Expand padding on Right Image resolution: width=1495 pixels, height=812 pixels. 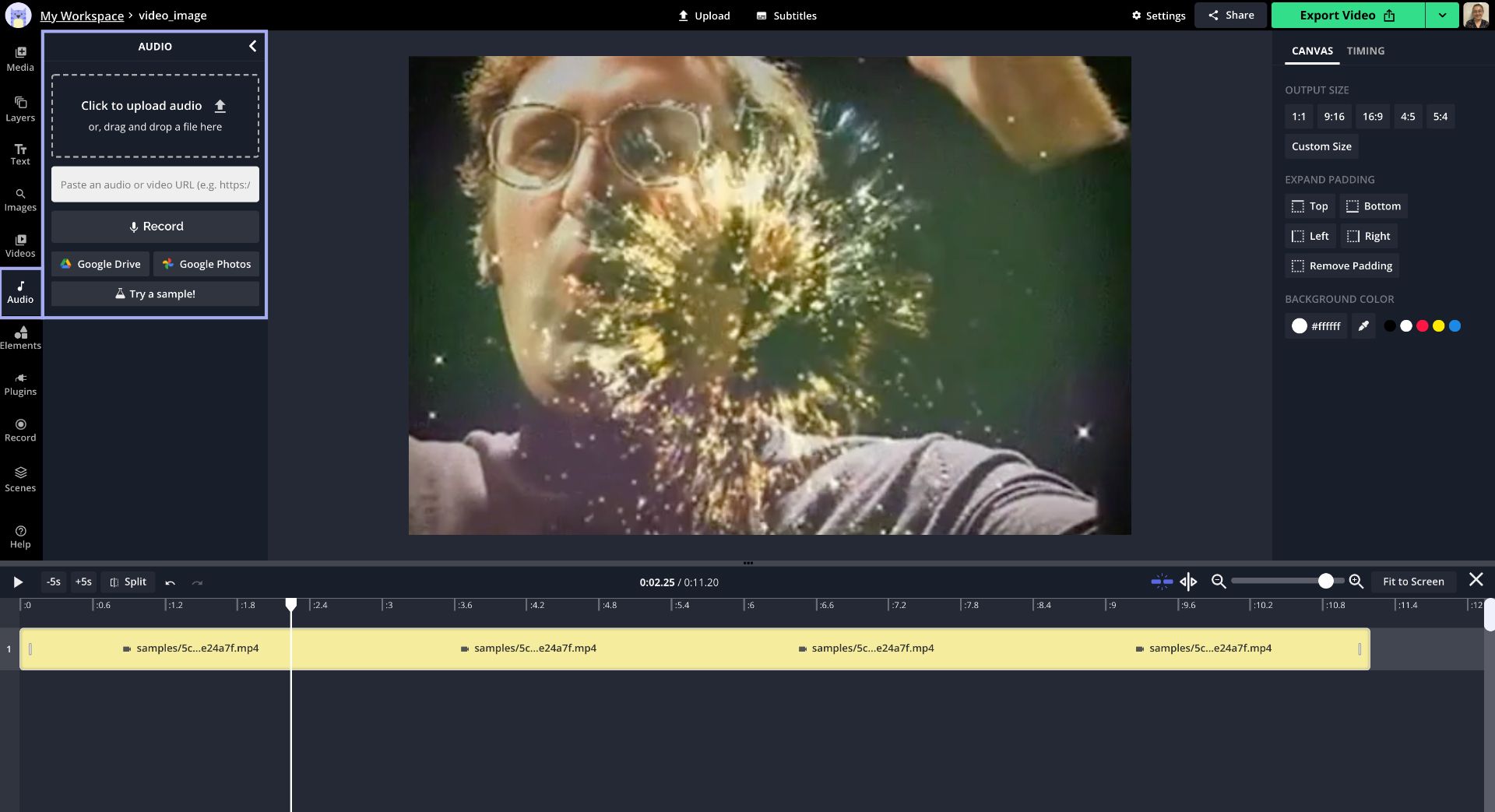[1369, 236]
